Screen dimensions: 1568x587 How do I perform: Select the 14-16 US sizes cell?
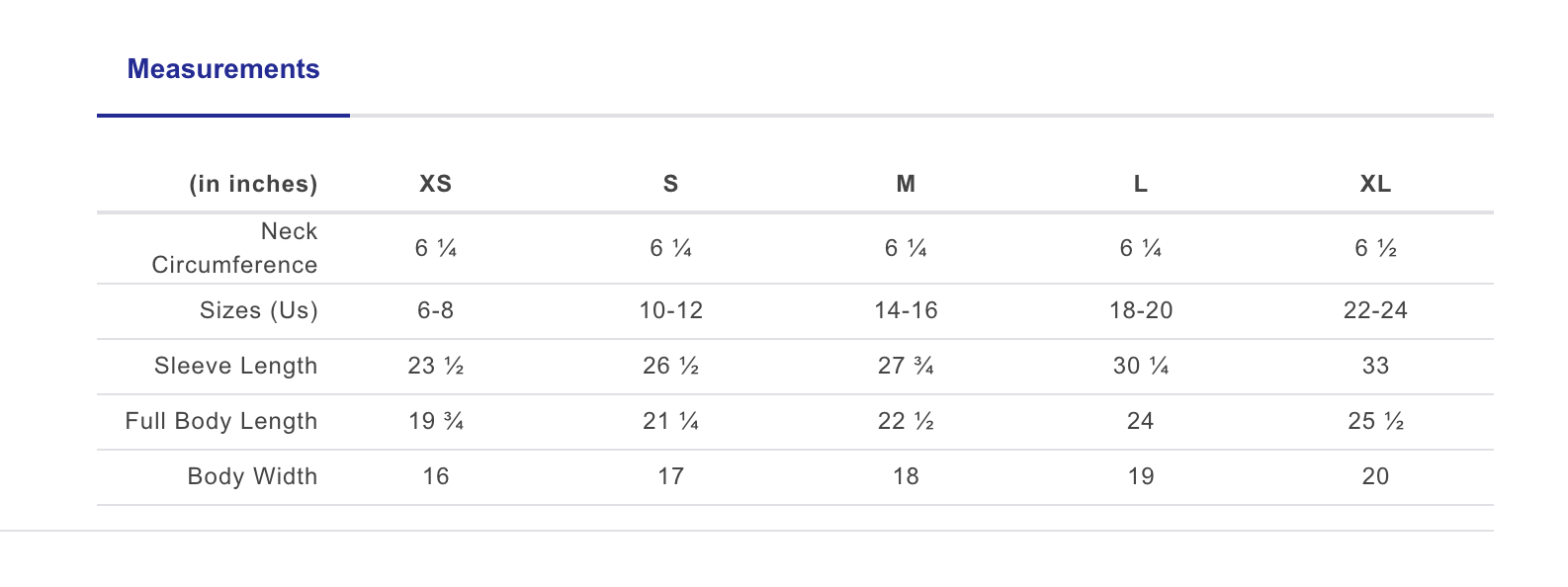point(906,310)
